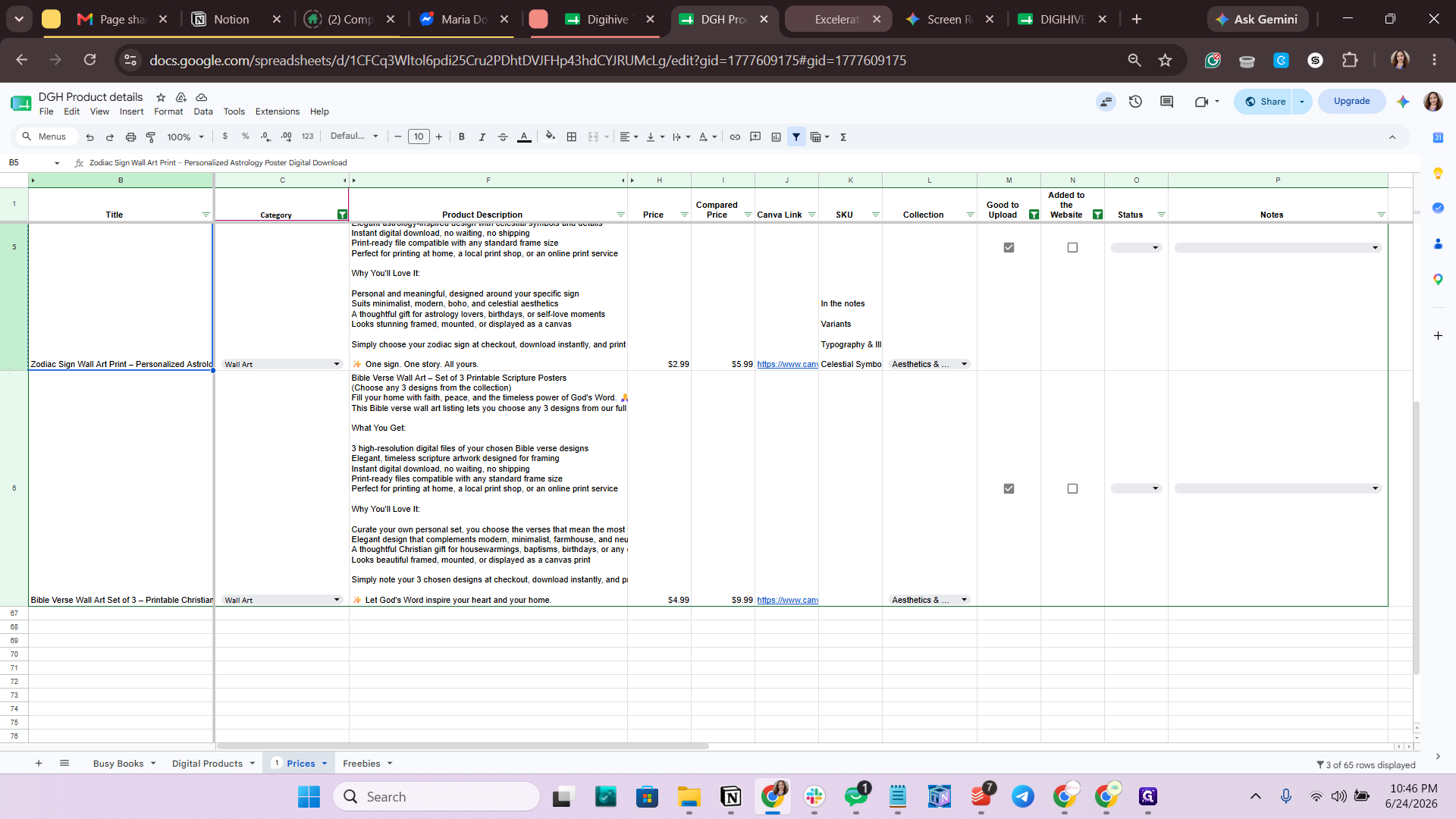
Task: Uncheck Good to Upload for row 5
Action: coord(1009,247)
